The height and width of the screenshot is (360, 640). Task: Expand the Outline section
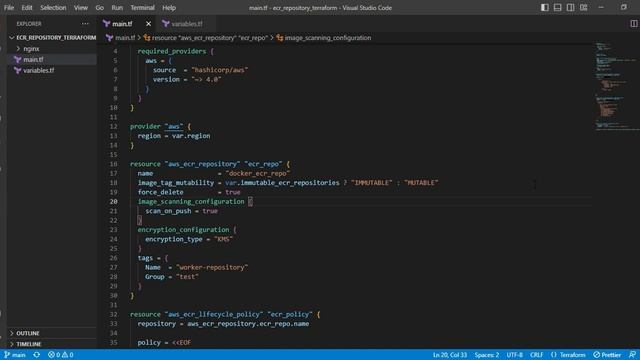pyautogui.click(x=52, y=333)
